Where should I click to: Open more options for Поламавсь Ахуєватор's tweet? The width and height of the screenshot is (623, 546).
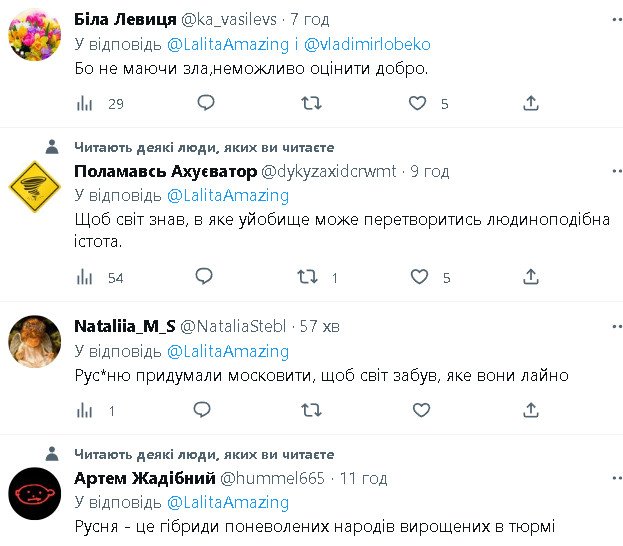(600, 171)
